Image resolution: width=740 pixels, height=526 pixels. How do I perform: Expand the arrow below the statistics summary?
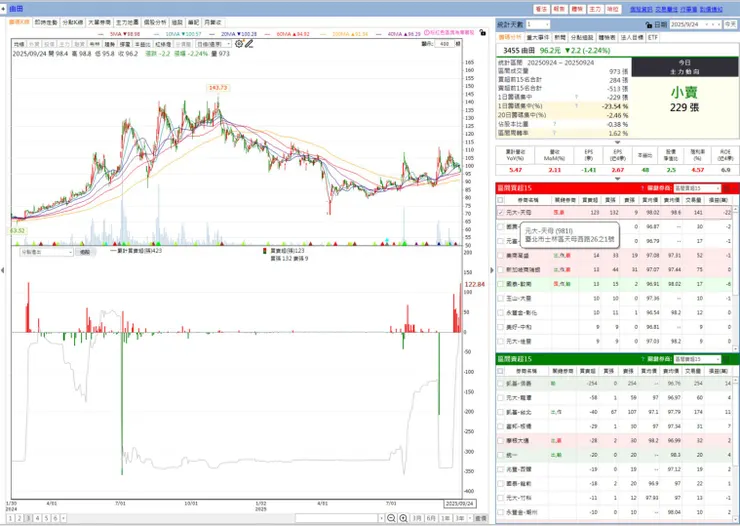(617, 142)
